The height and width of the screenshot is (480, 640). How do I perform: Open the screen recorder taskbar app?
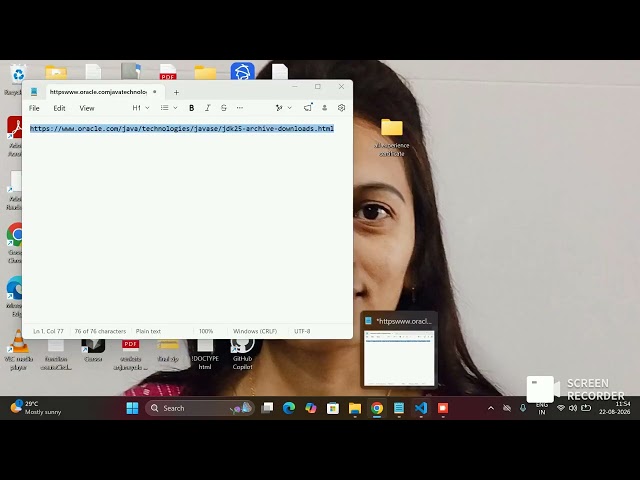(443, 408)
